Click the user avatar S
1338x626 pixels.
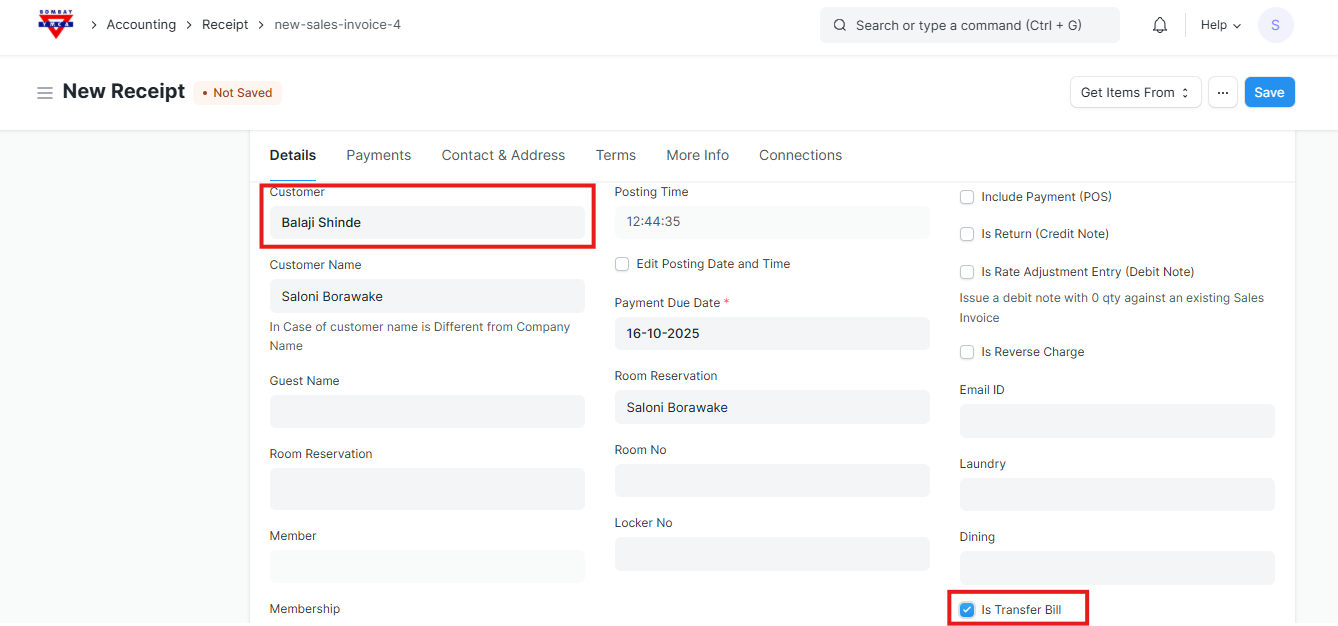tap(1275, 25)
